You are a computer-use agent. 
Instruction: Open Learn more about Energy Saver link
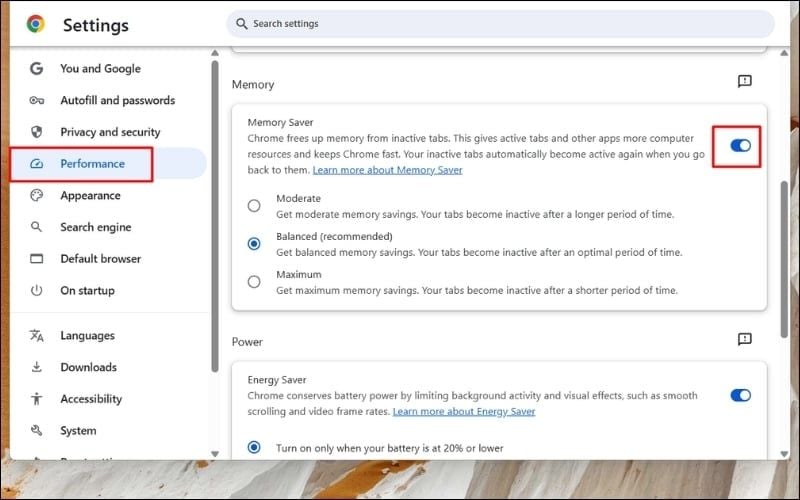point(464,411)
